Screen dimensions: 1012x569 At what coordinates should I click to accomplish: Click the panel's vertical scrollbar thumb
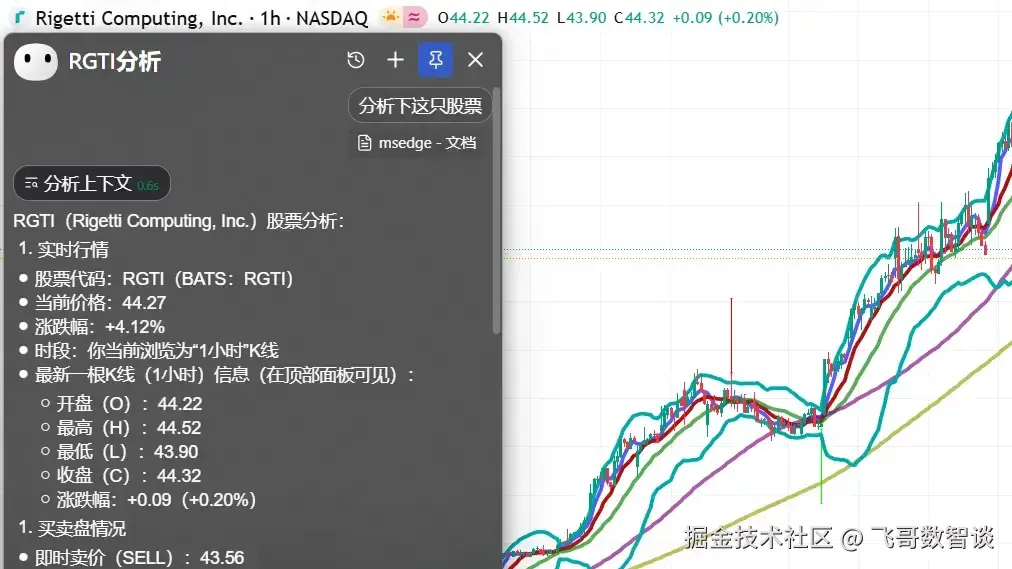496,210
